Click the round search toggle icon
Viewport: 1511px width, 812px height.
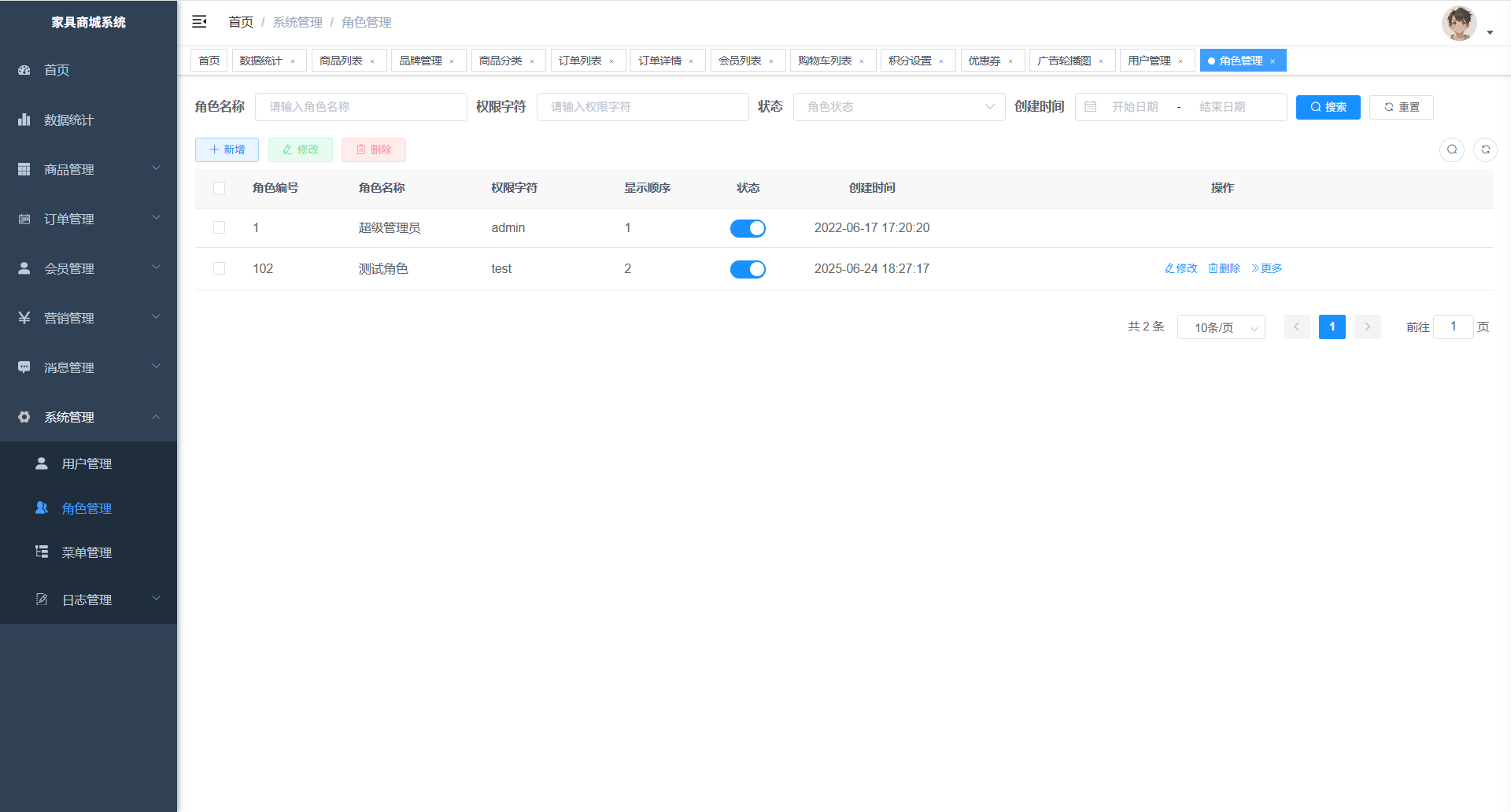[1452, 149]
